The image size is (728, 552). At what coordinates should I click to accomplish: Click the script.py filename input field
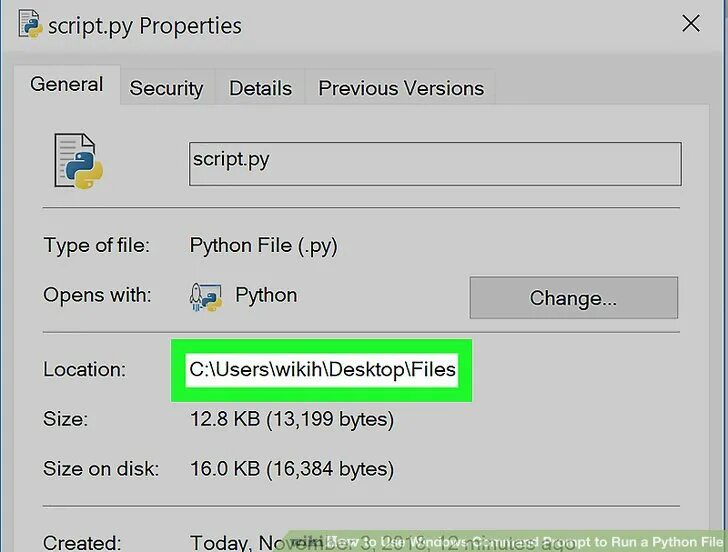[435, 164]
